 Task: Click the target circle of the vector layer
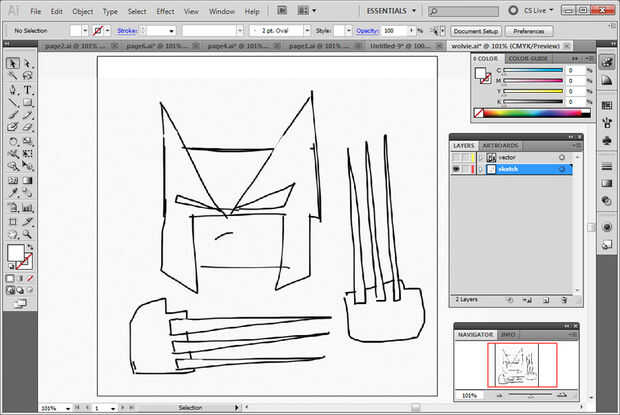tap(562, 158)
